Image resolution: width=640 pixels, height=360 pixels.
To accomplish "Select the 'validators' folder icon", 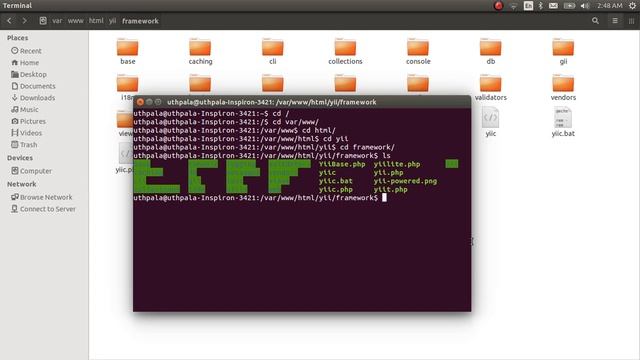I will point(491,83).
